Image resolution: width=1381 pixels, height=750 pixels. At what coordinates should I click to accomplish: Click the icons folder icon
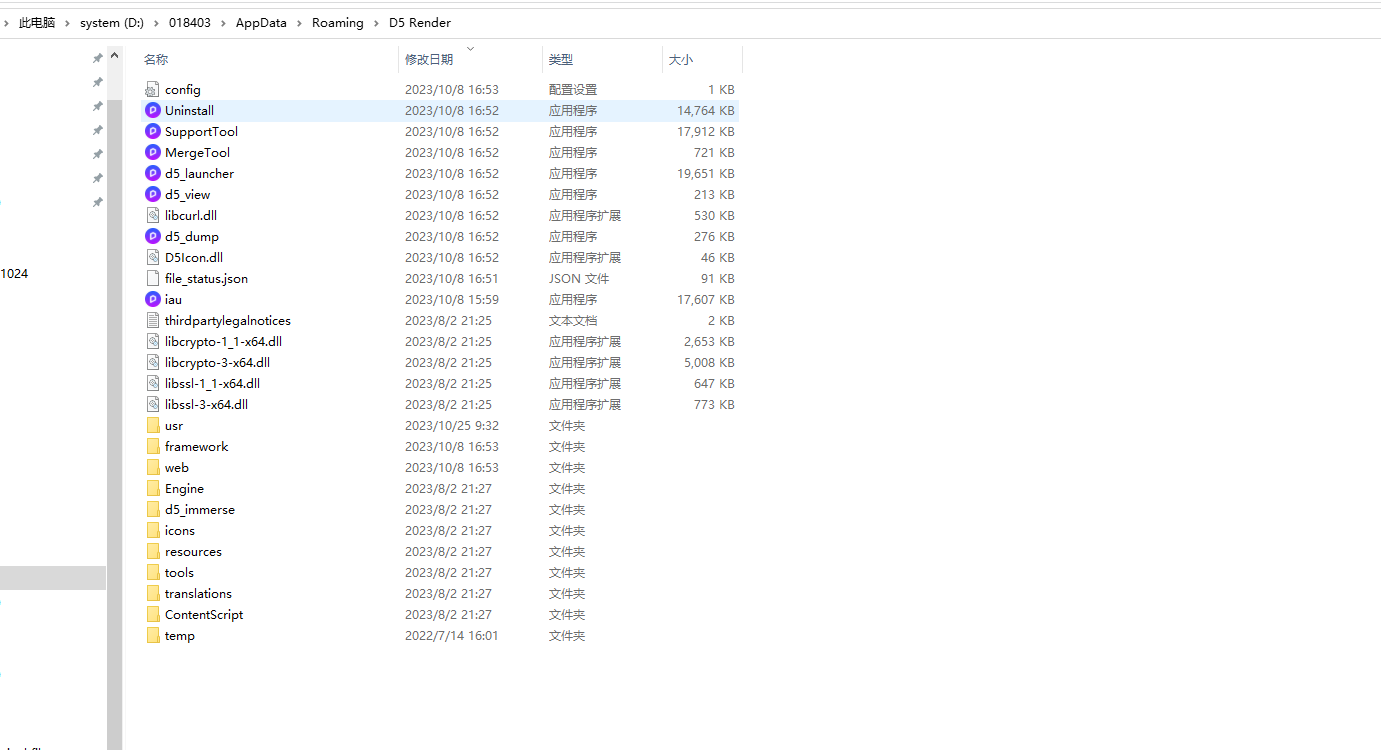[153, 531]
